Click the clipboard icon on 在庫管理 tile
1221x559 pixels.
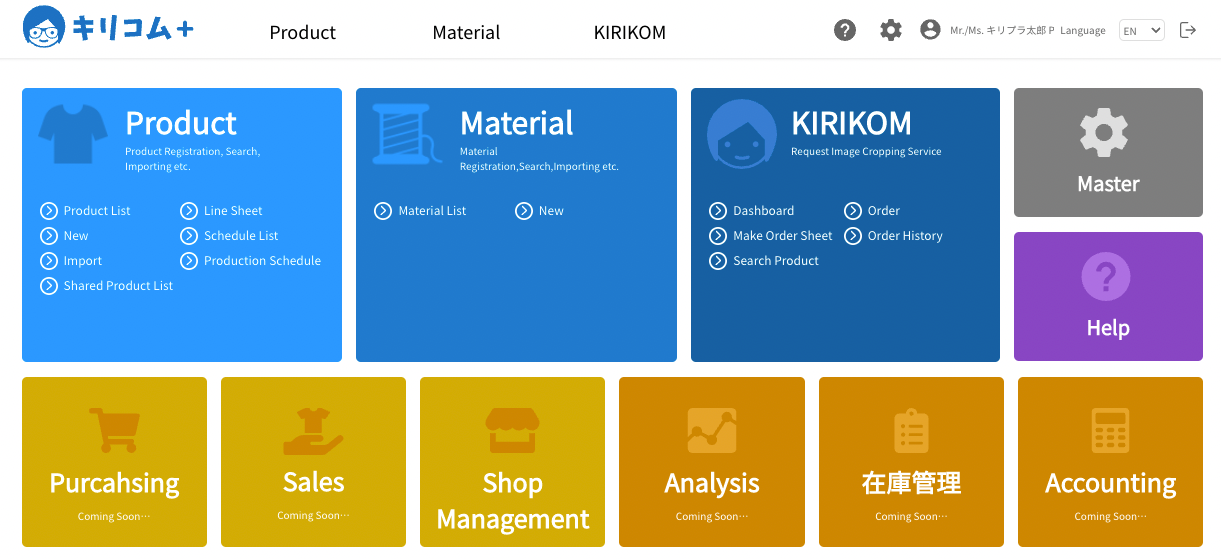coord(911,430)
